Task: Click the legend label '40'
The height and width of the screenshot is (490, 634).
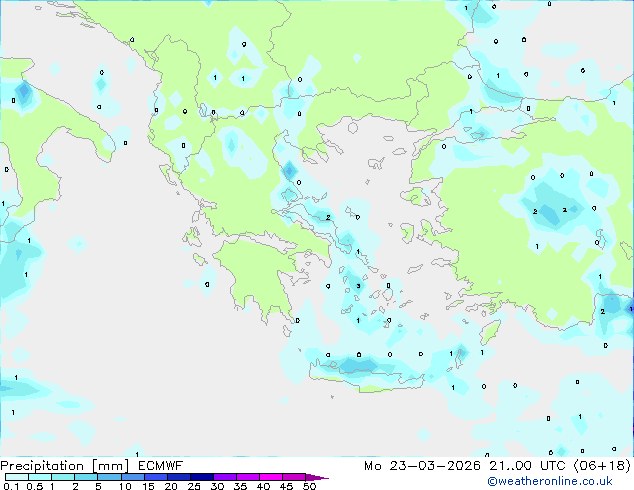Action: [x=264, y=486]
